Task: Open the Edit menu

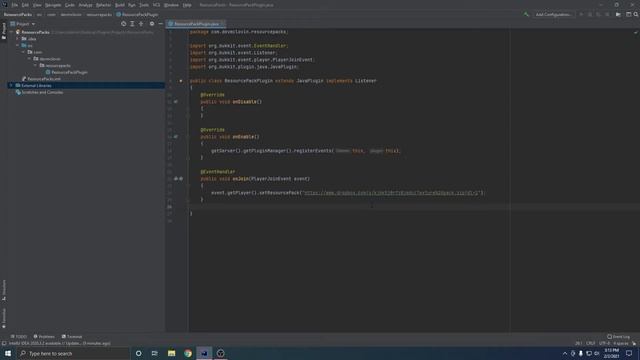Action: (25, 5)
